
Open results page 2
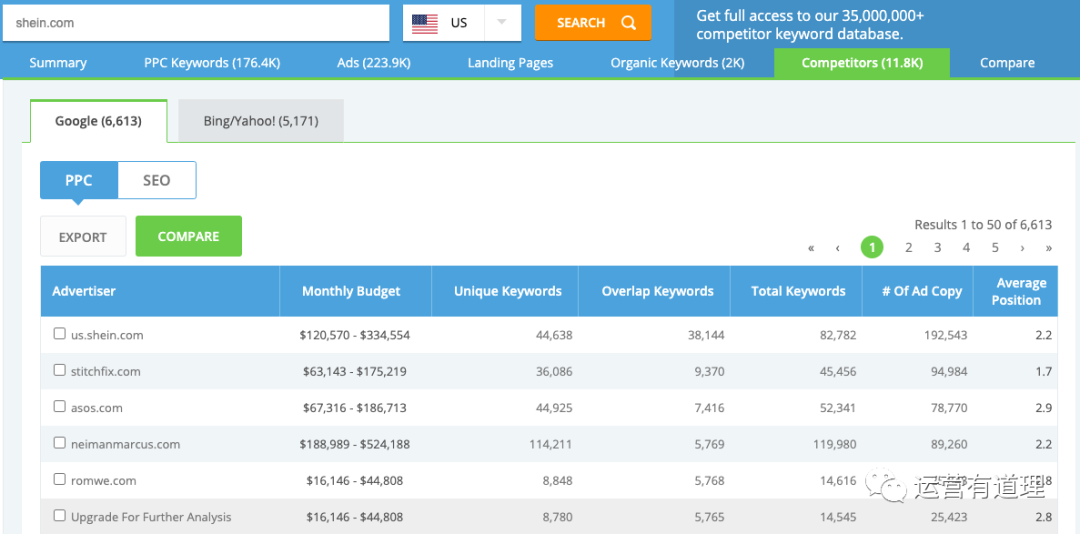[908, 248]
